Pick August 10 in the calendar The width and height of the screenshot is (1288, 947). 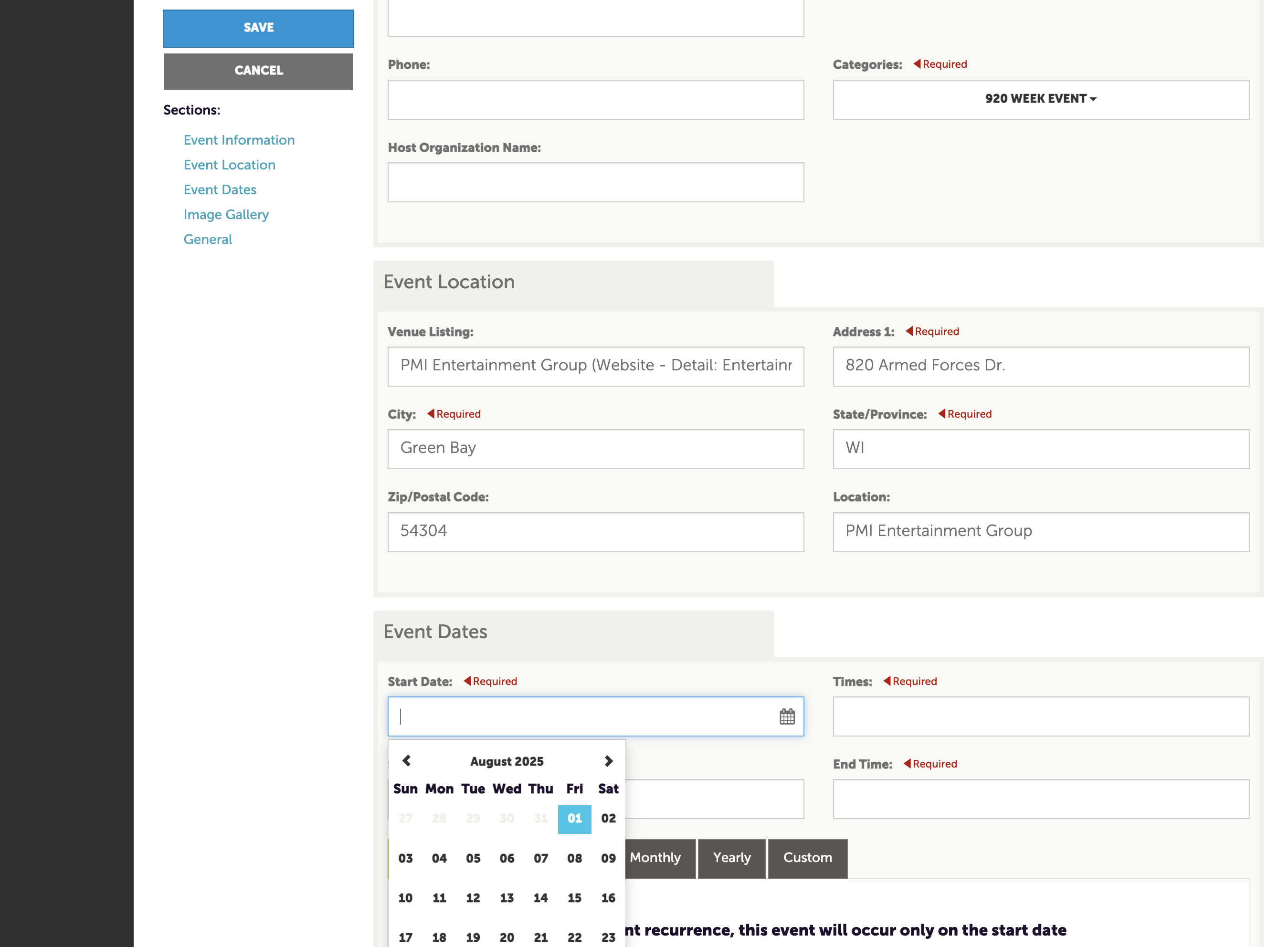[x=405, y=898]
